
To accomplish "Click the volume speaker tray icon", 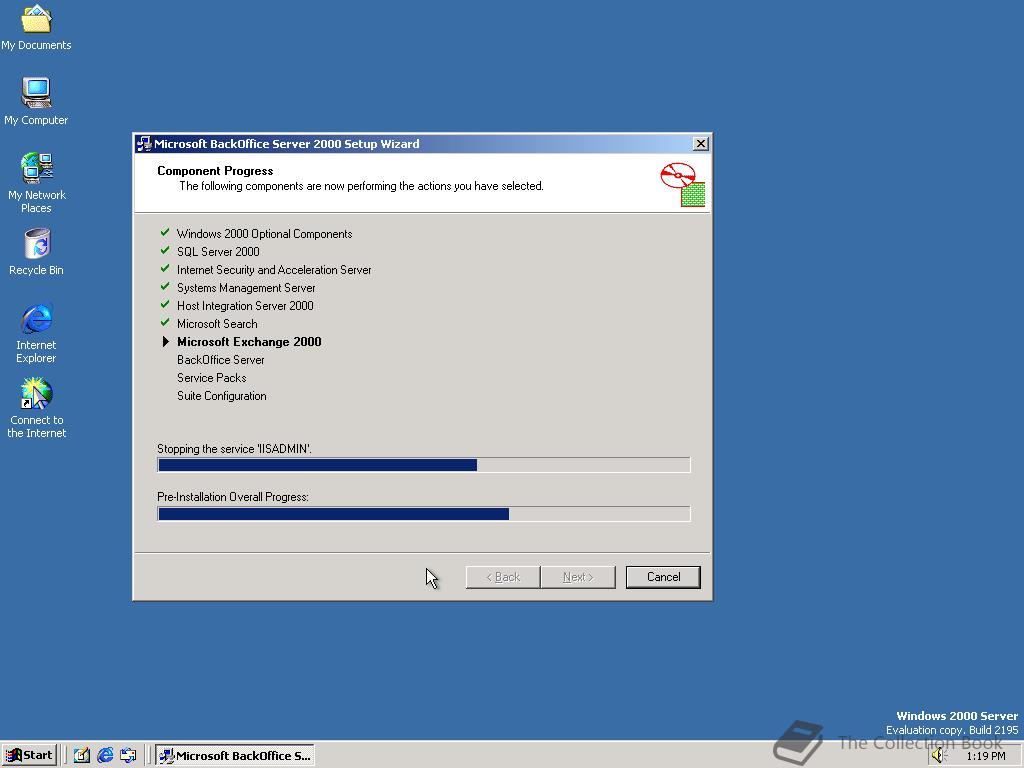I will pos(938,756).
